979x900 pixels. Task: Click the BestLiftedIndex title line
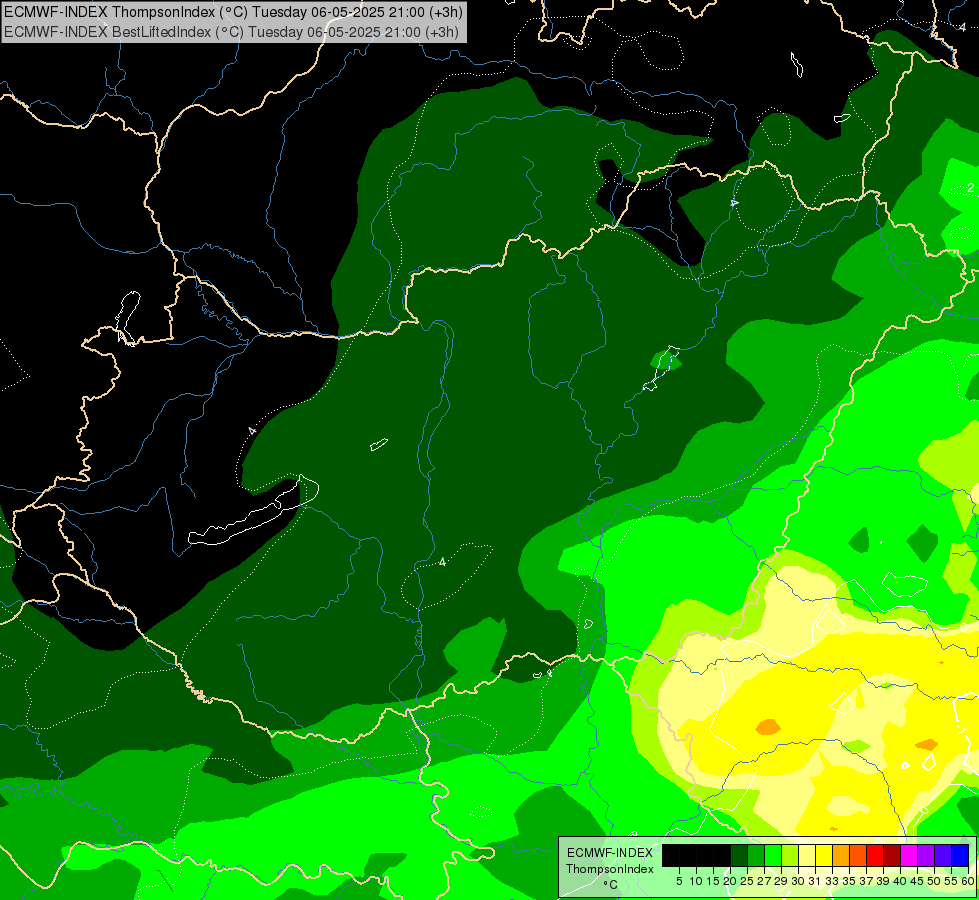click(x=231, y=32)
